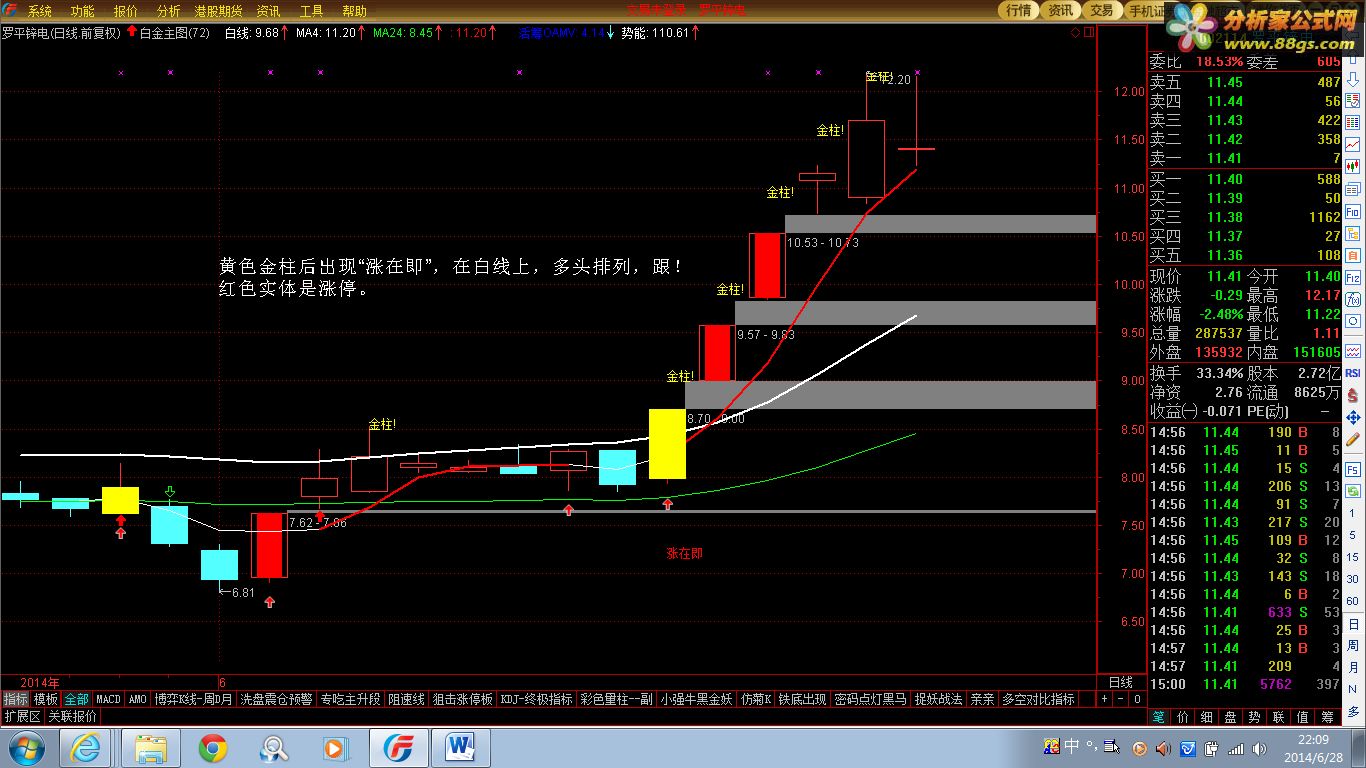
Task: Open the 港股期货 menu
Action: point(218,11)
